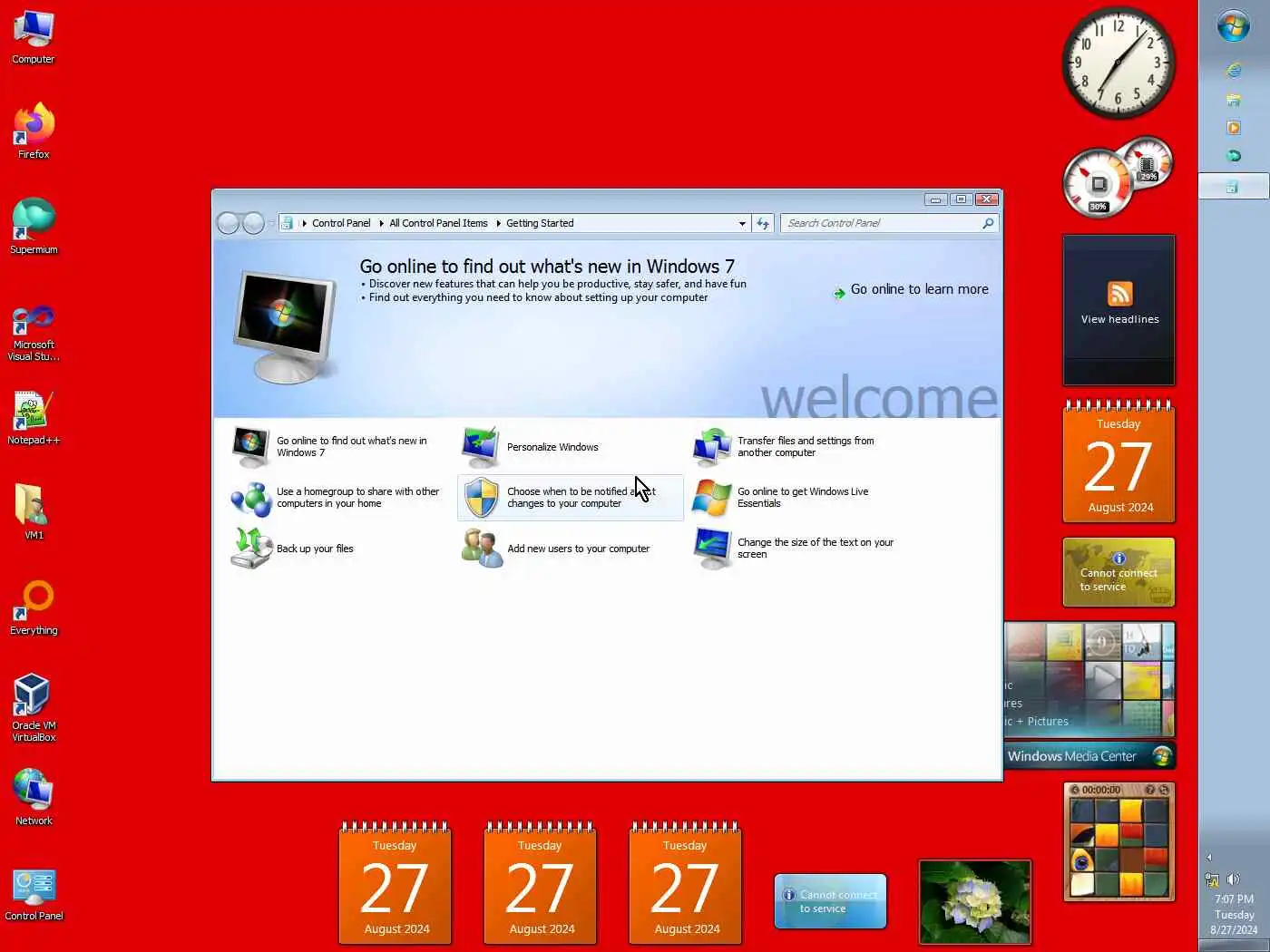1270x952 pixels.
Task: Select the Notepad++ desktop icon
Action: (34, 418)
